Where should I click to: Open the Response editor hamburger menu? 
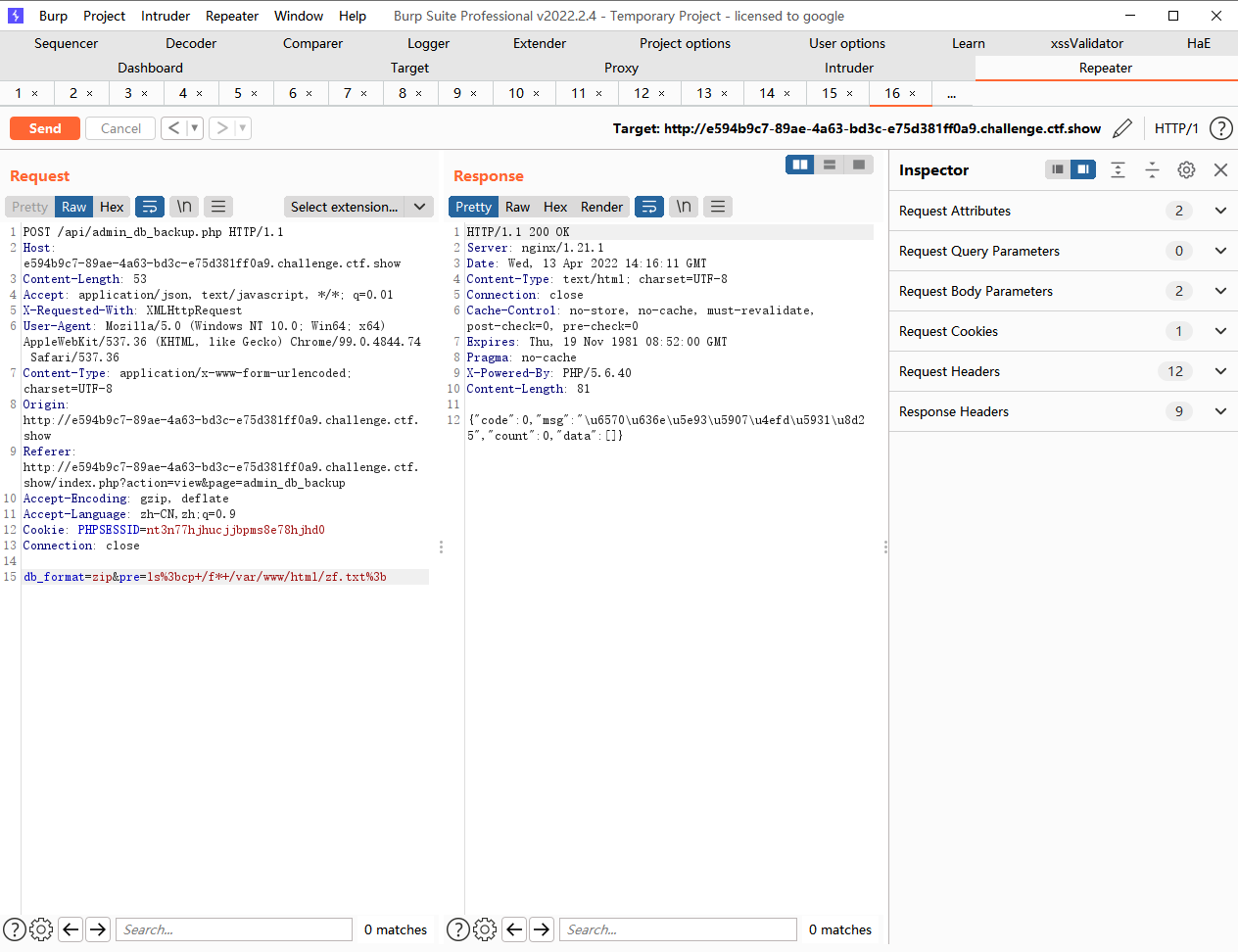point(718,207)
